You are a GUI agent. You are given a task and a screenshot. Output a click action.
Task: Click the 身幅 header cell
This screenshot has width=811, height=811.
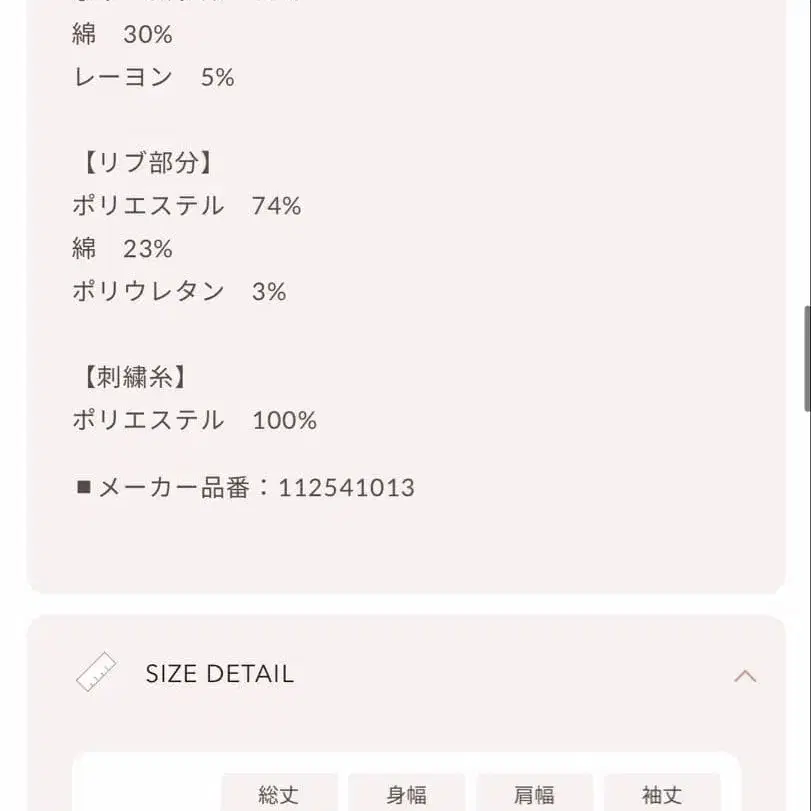407,795
